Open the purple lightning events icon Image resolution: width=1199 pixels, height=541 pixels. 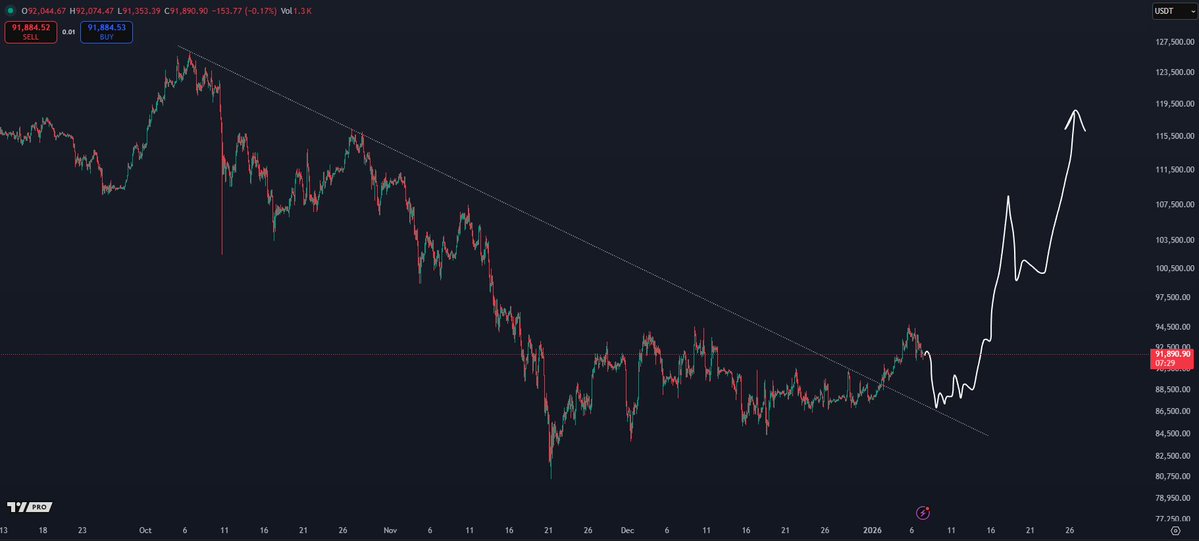click(x=923, y=512)
